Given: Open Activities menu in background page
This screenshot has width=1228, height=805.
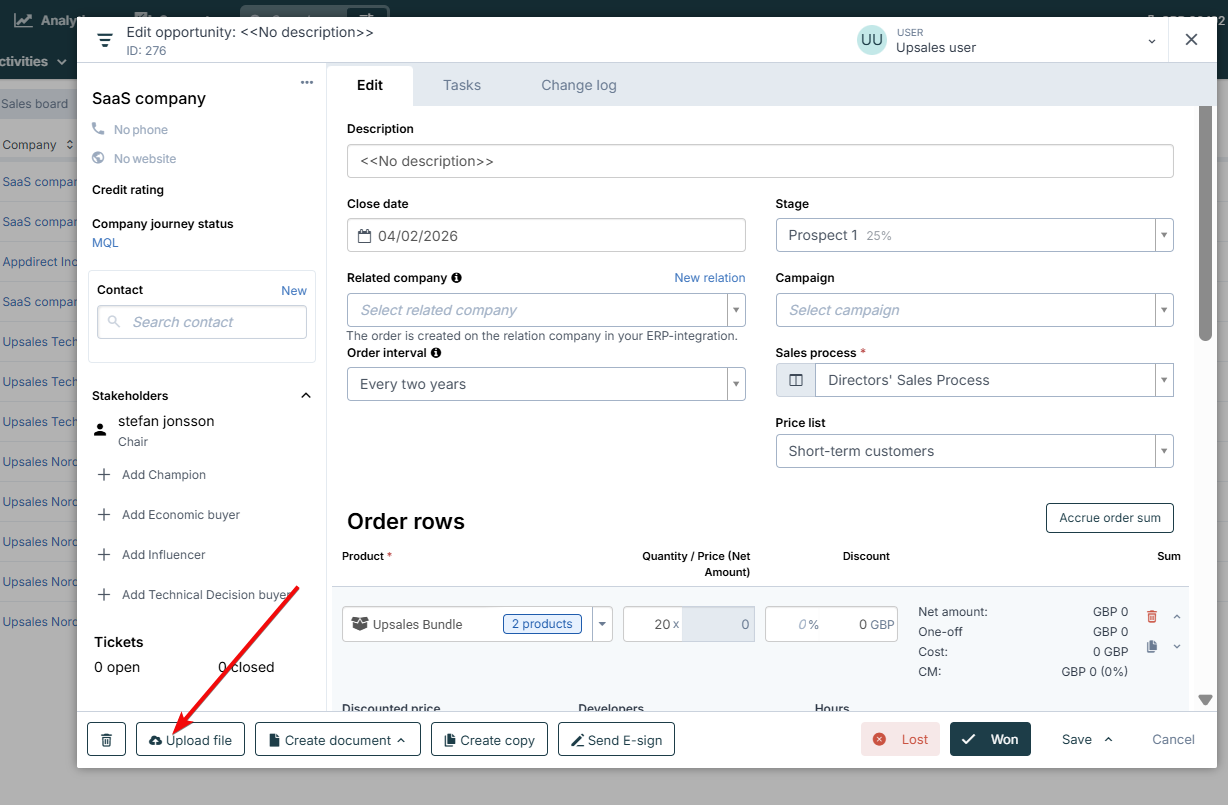Looking at the screenshot, I should [x=33, y=61].
